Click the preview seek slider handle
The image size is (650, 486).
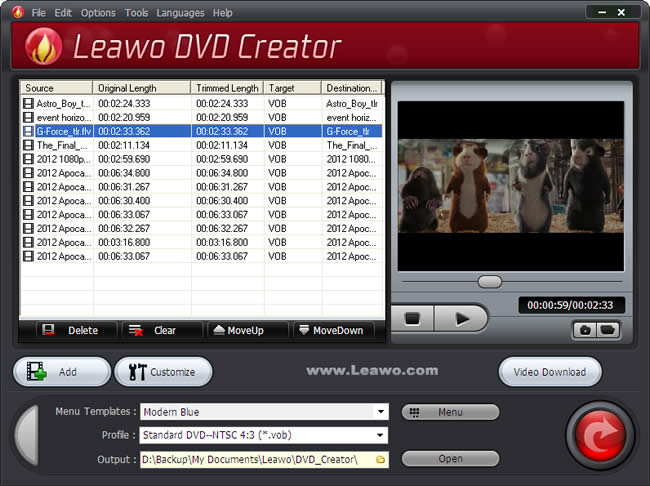[490, 282]
